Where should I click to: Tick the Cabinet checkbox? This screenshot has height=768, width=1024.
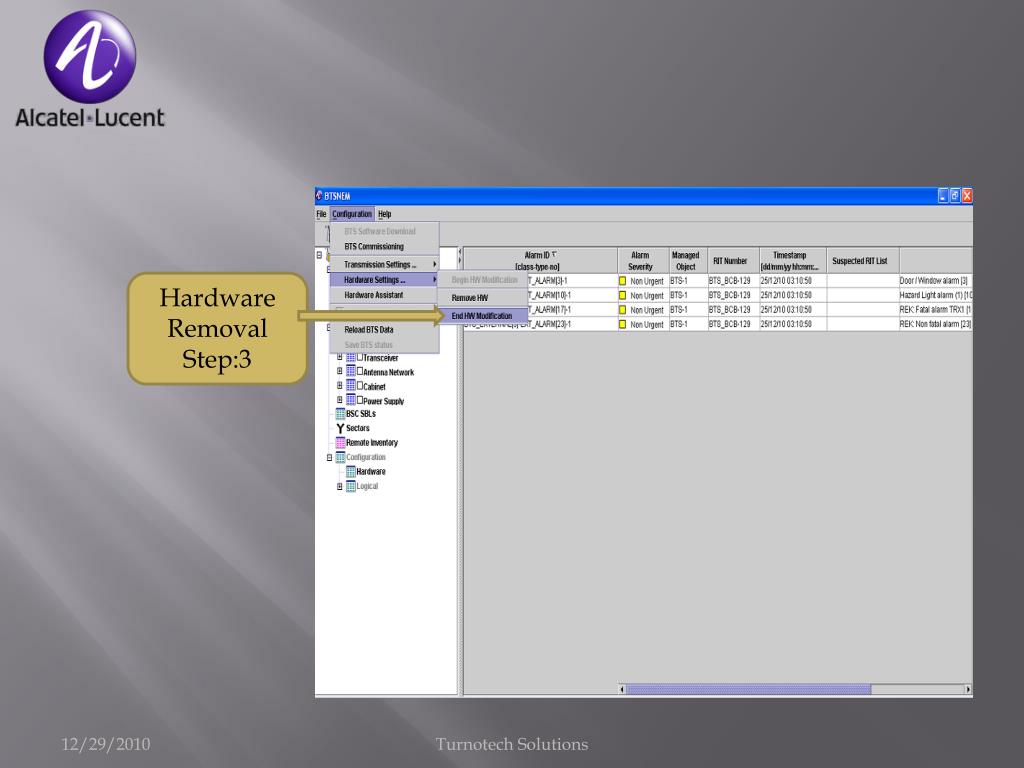click(x=360, y=385)
